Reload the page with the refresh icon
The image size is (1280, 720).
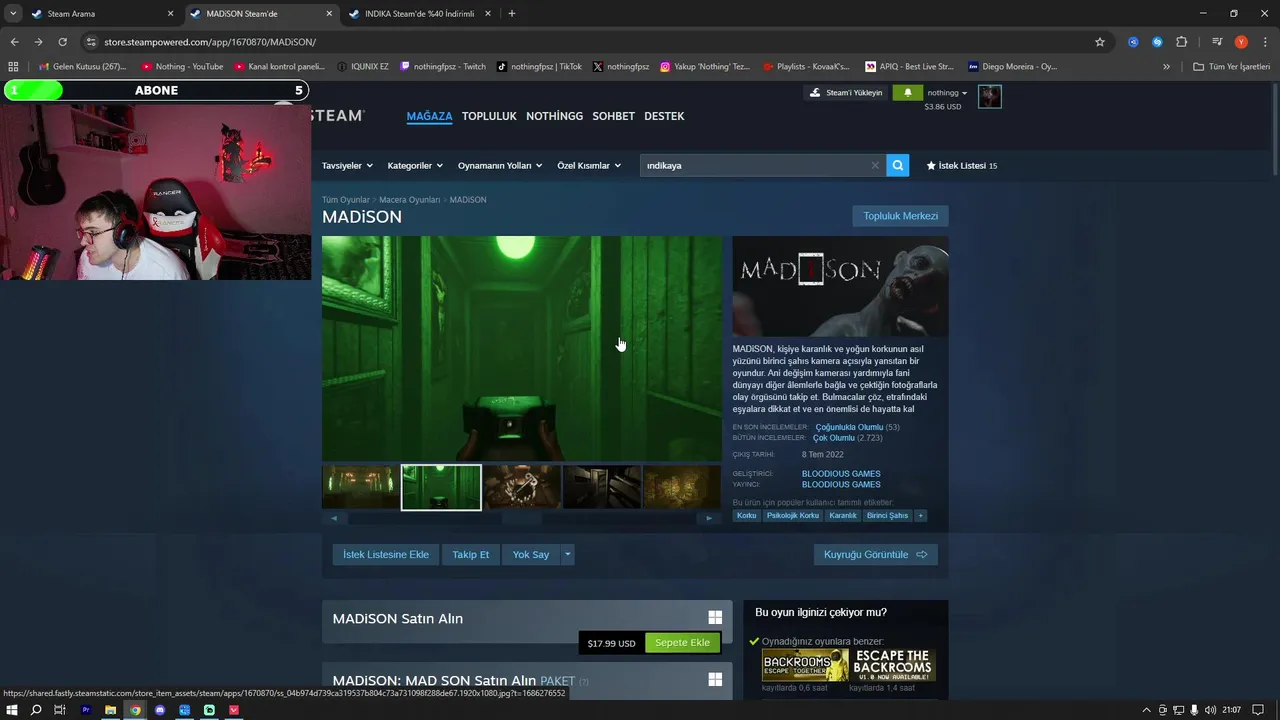pos(62,42)
